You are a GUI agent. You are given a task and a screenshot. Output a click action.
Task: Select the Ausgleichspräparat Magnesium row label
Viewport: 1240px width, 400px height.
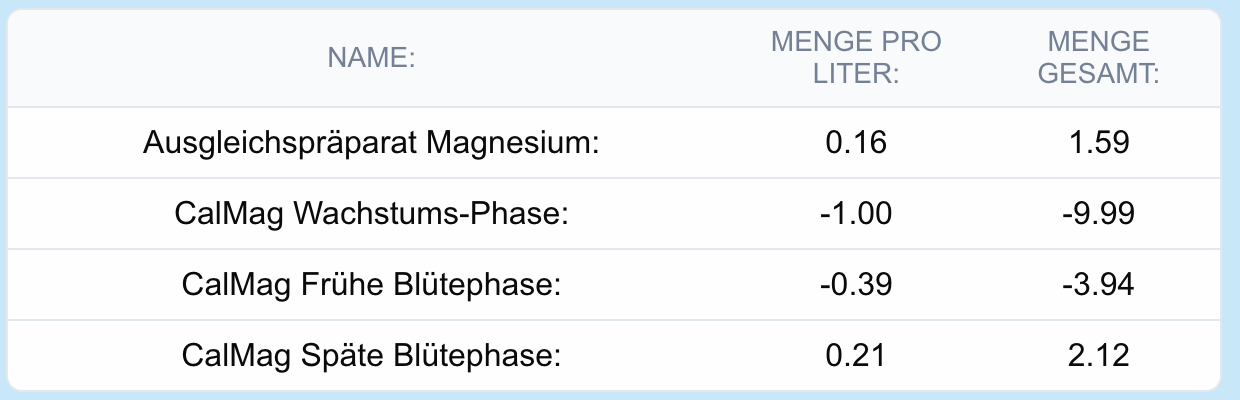[x=371, y=143]
